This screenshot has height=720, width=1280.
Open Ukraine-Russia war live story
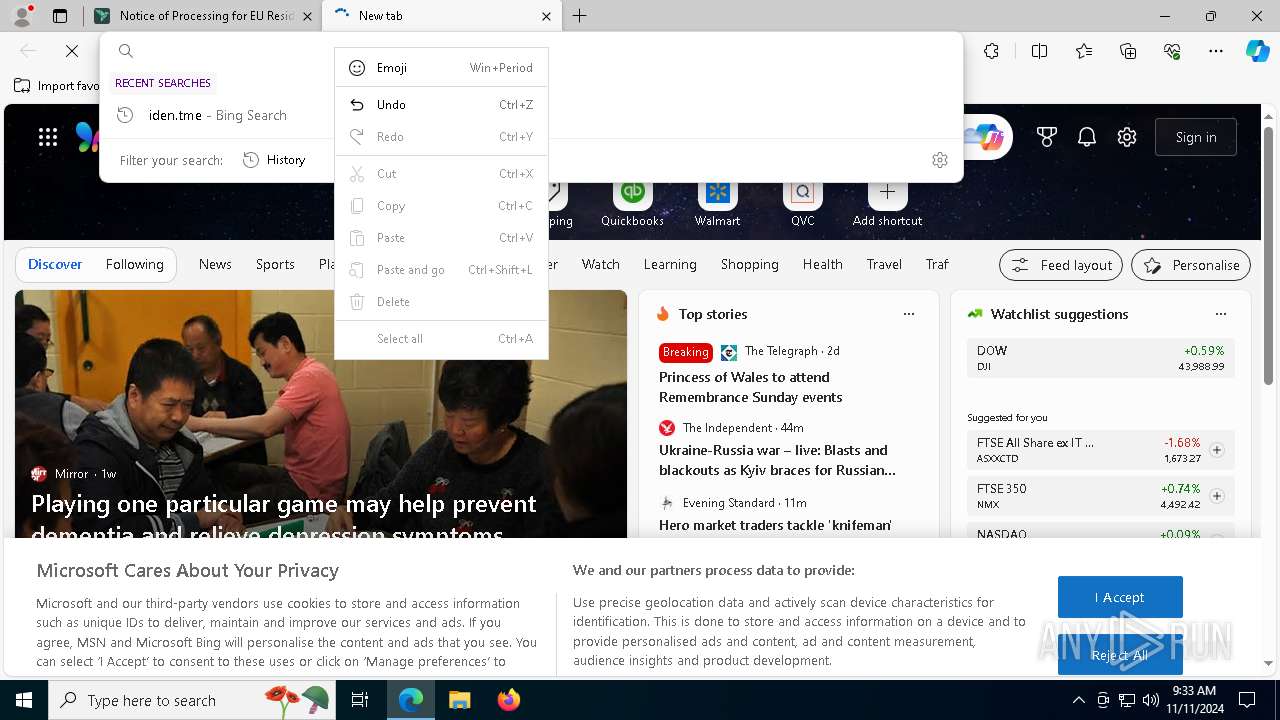click(x=777, y=460)
